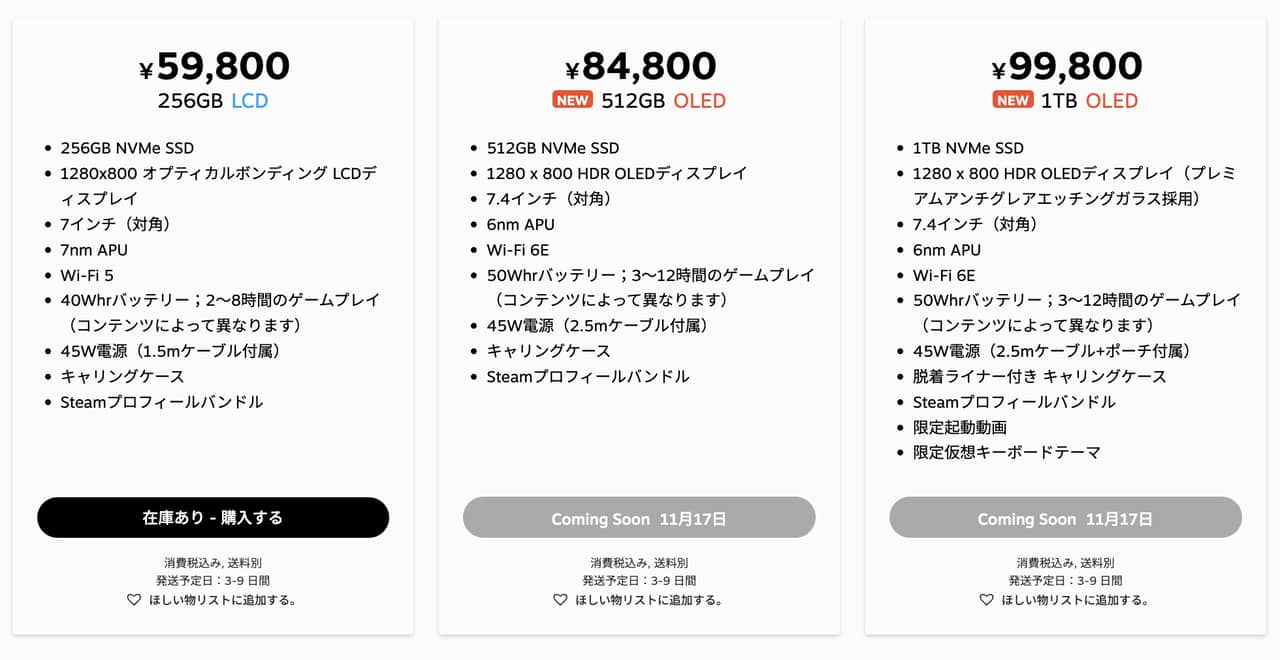Click the NEW badge beside 1TB OLED
The image size is (1280, 660).
1013,100
